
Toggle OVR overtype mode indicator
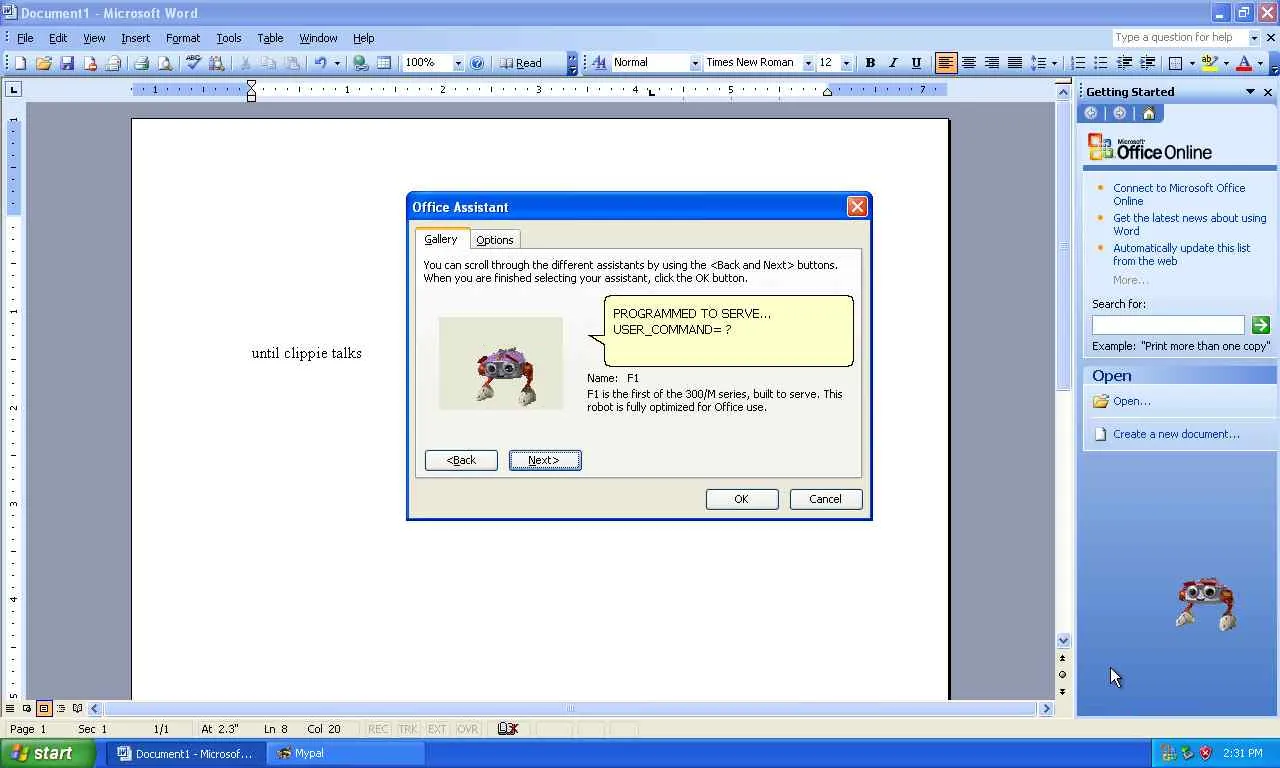point(467,729)
